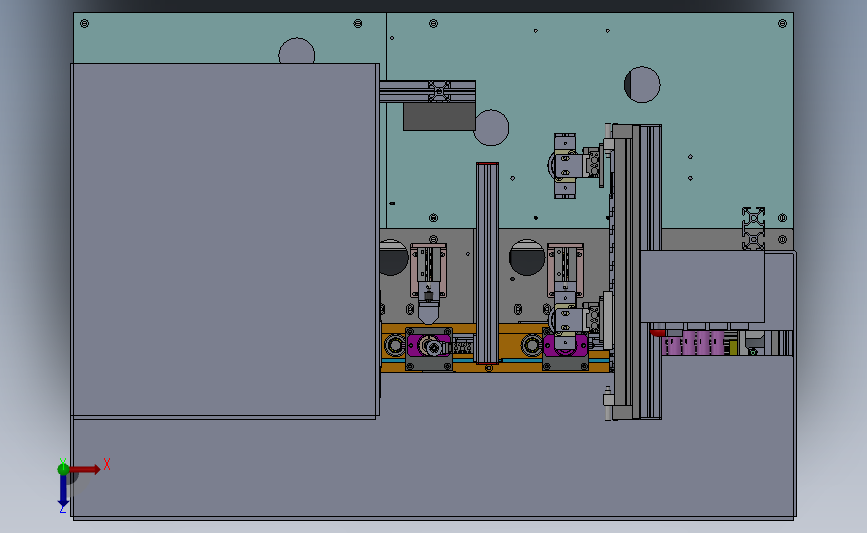Click the green Y axis origin ball

click(x=63, y=469)
